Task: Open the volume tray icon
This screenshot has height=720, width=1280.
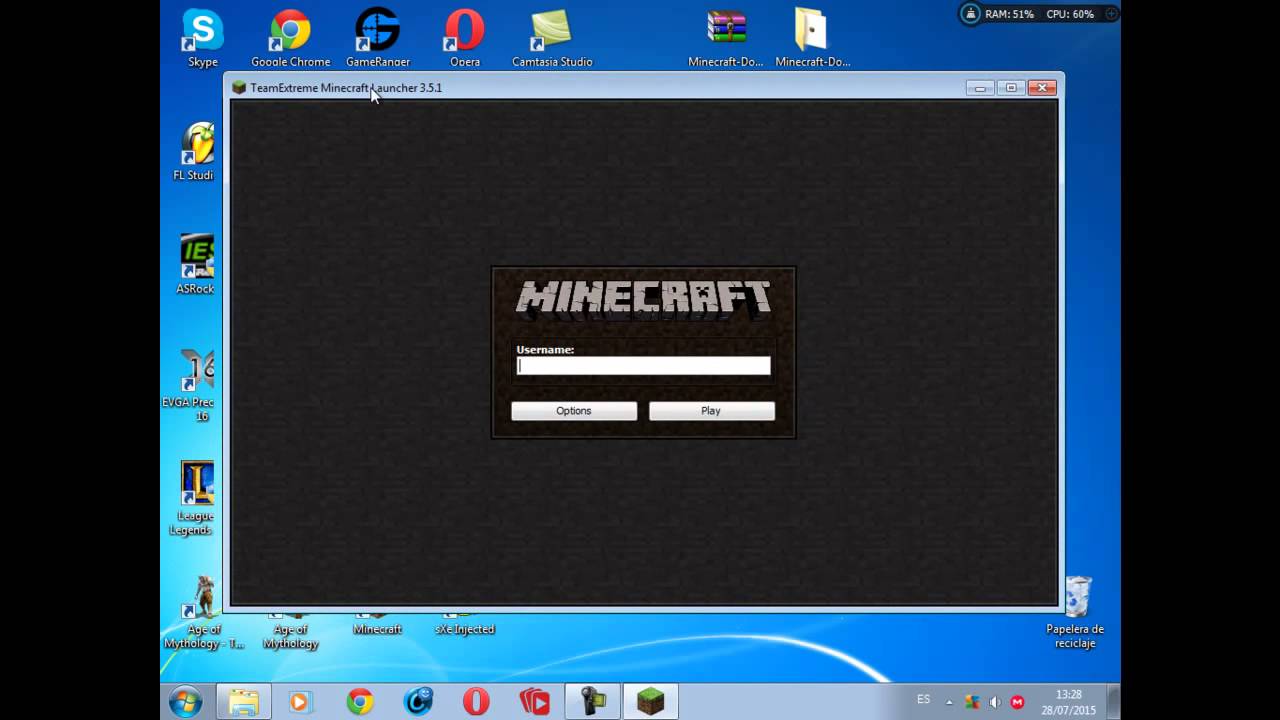Action: pyautogui.click(x=995, y=702)
